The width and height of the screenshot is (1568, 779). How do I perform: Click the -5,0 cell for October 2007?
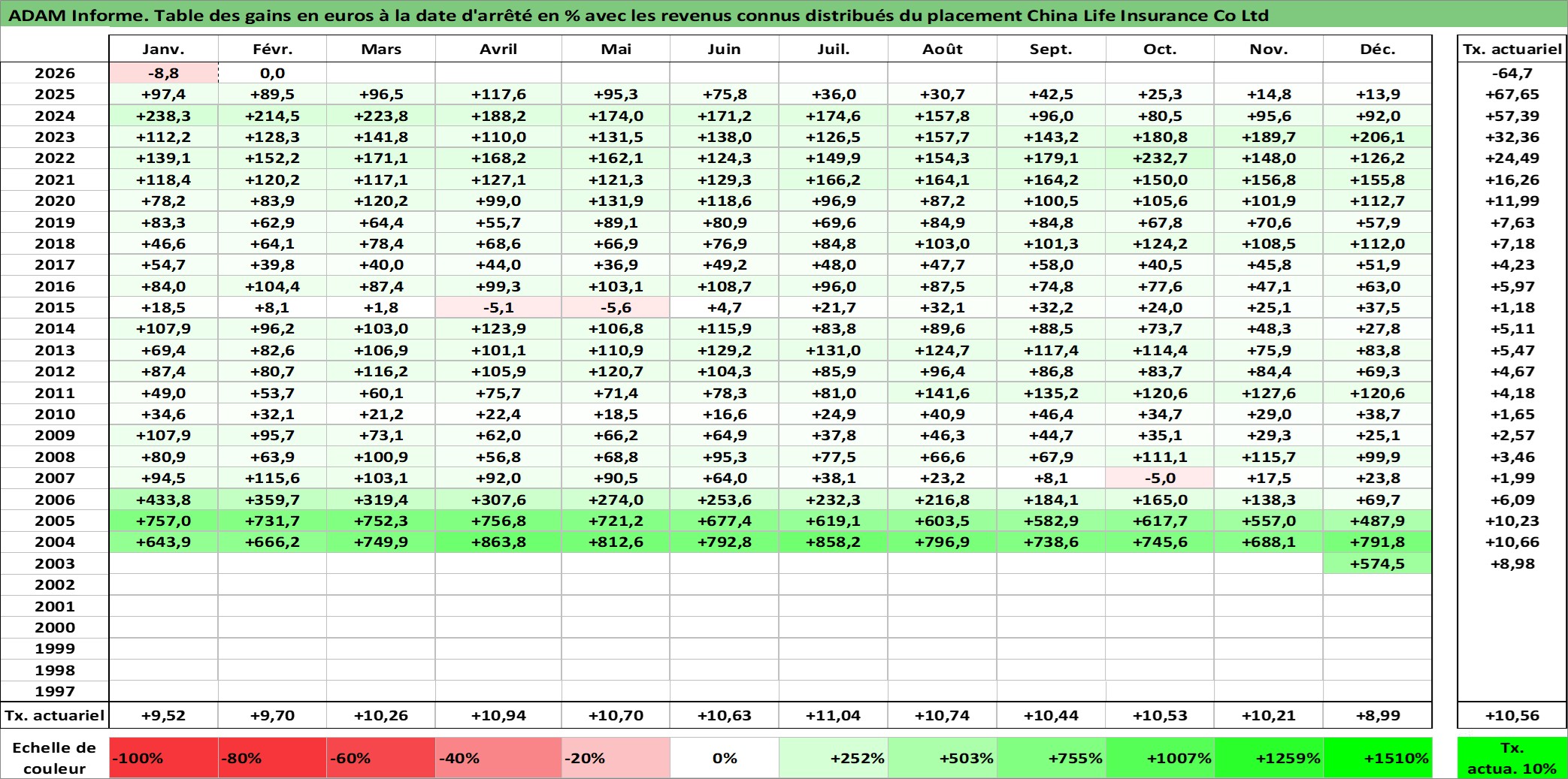coord(1160,478)
